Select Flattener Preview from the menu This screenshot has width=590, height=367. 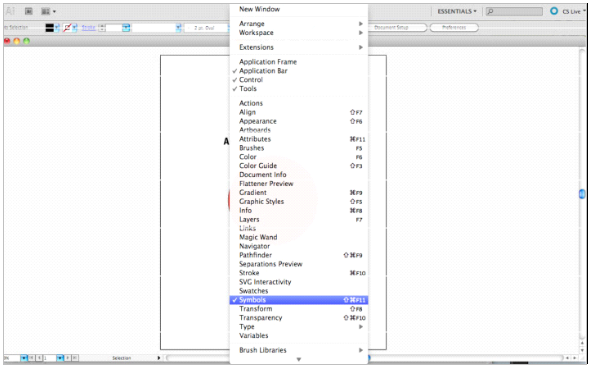pyautogui.click(x=299, y=184)
